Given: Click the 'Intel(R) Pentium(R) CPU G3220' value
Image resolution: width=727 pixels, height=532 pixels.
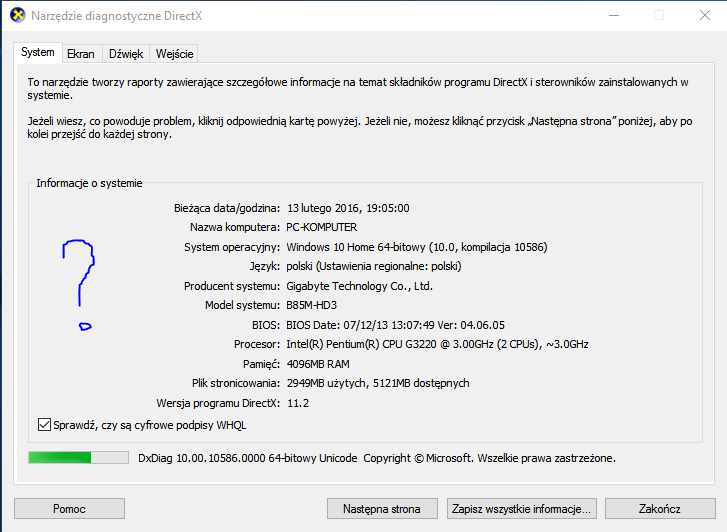Looking at the screenshot, I should pyautogui.click(x=437, y=344).
